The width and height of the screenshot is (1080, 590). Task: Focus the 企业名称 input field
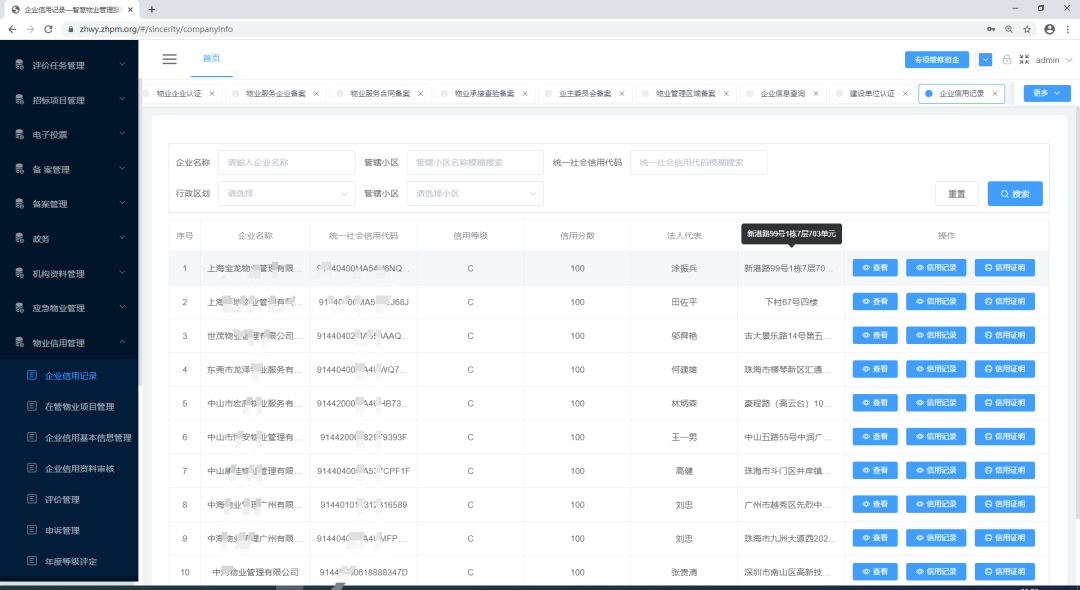tap(286, 162)
